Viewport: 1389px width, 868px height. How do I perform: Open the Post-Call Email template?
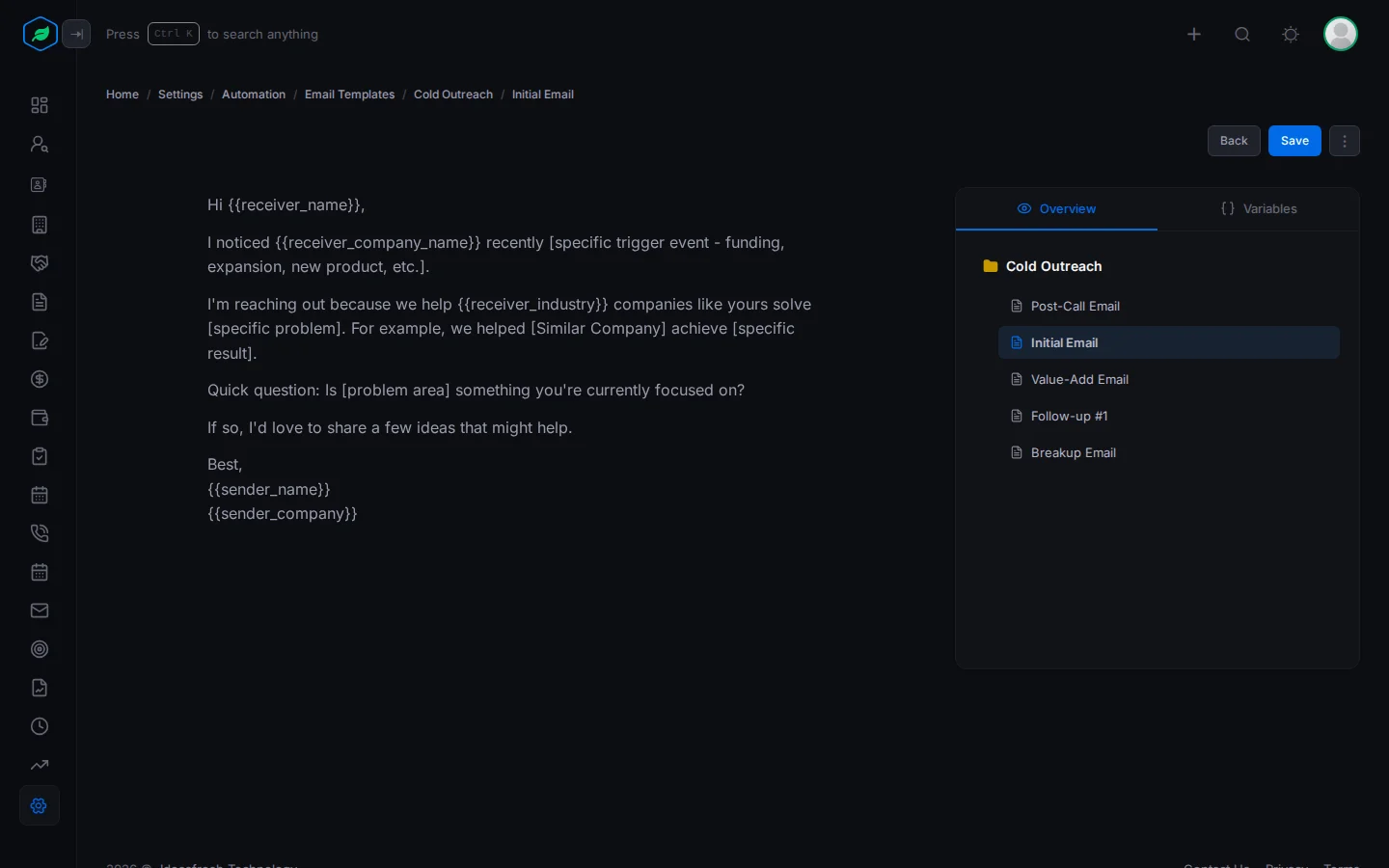pos(1169,306)
